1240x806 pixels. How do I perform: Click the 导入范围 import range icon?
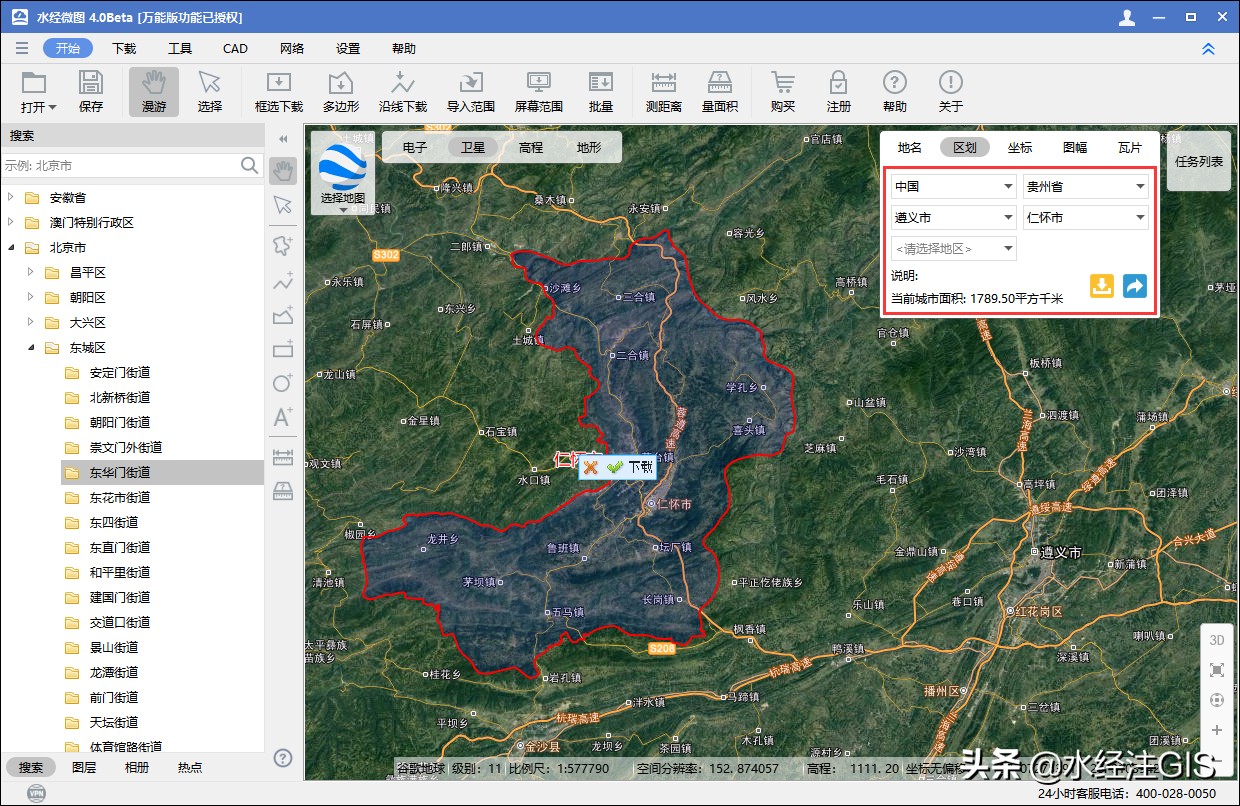pos(470,84)
